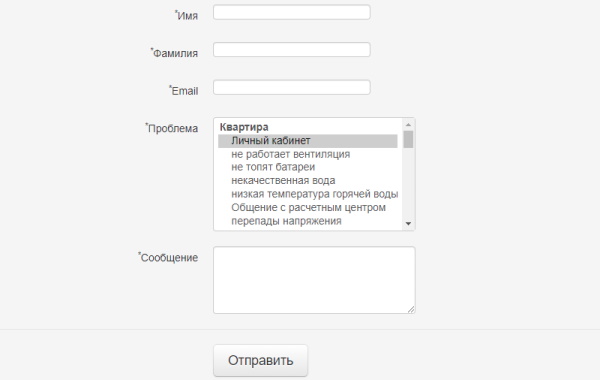Choose 'Общение с расчетным центром' item
The width and height of the screenshot is (600, 380).
pos(308,207)
